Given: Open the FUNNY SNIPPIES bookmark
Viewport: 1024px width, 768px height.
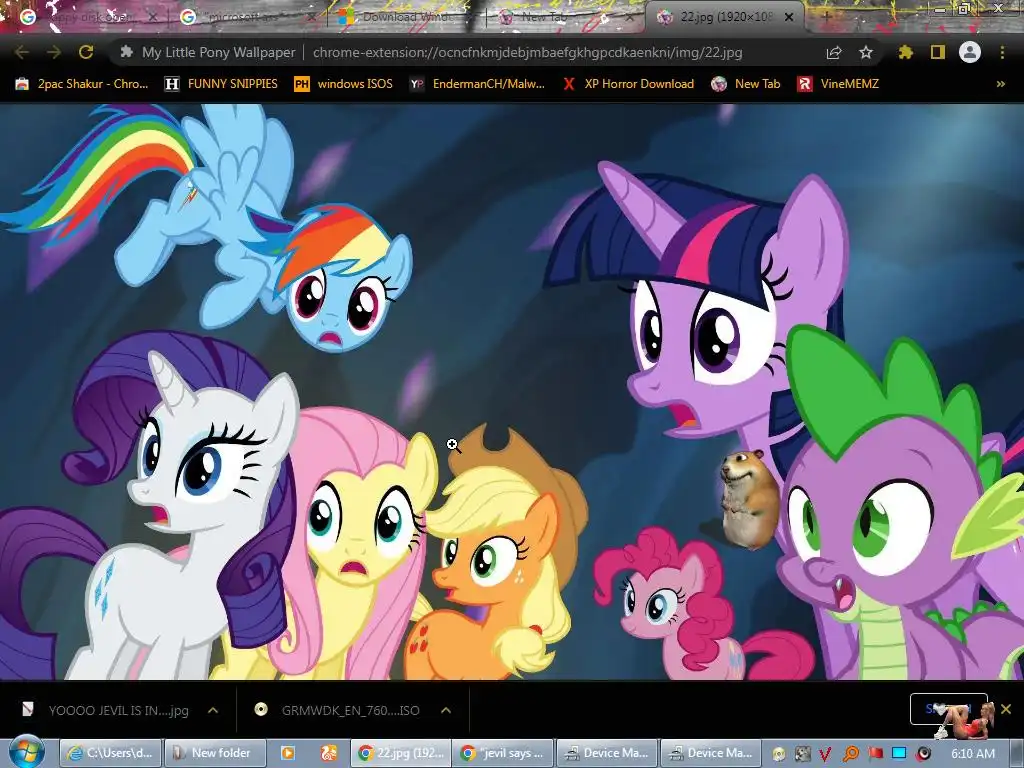Looking at the screenshot, I should click(x=221, y=84).
